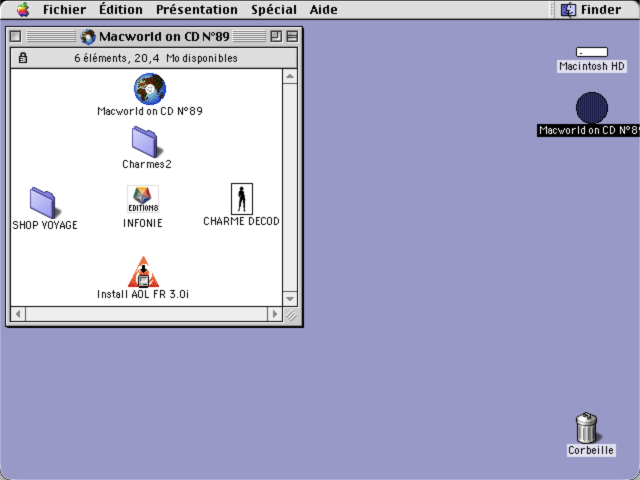
Task: Click the Charmes2 folder label
Action: [x=147, y=164]
